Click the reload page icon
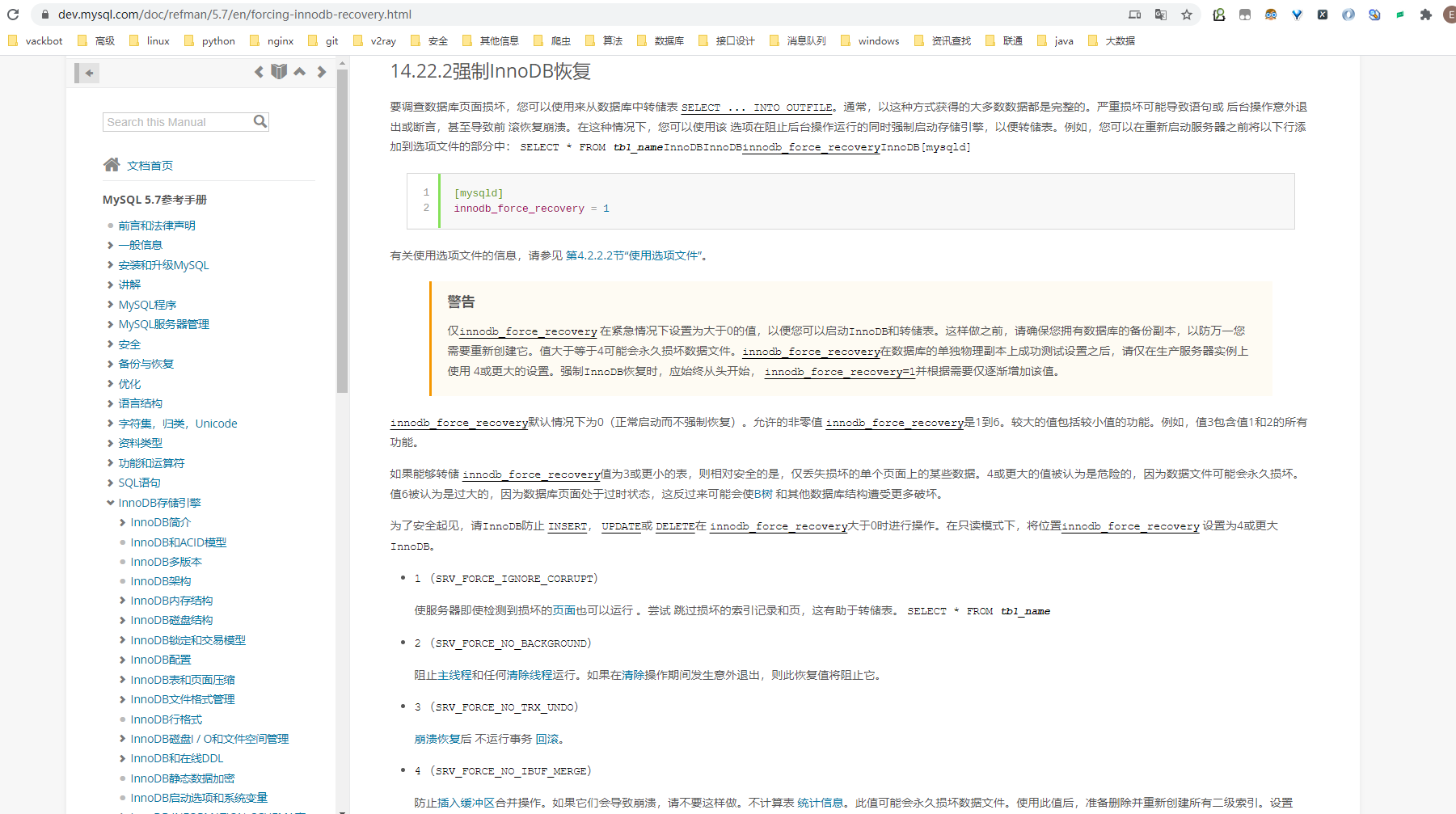The height and width of the screenshot is (814, 1456). 14,14
